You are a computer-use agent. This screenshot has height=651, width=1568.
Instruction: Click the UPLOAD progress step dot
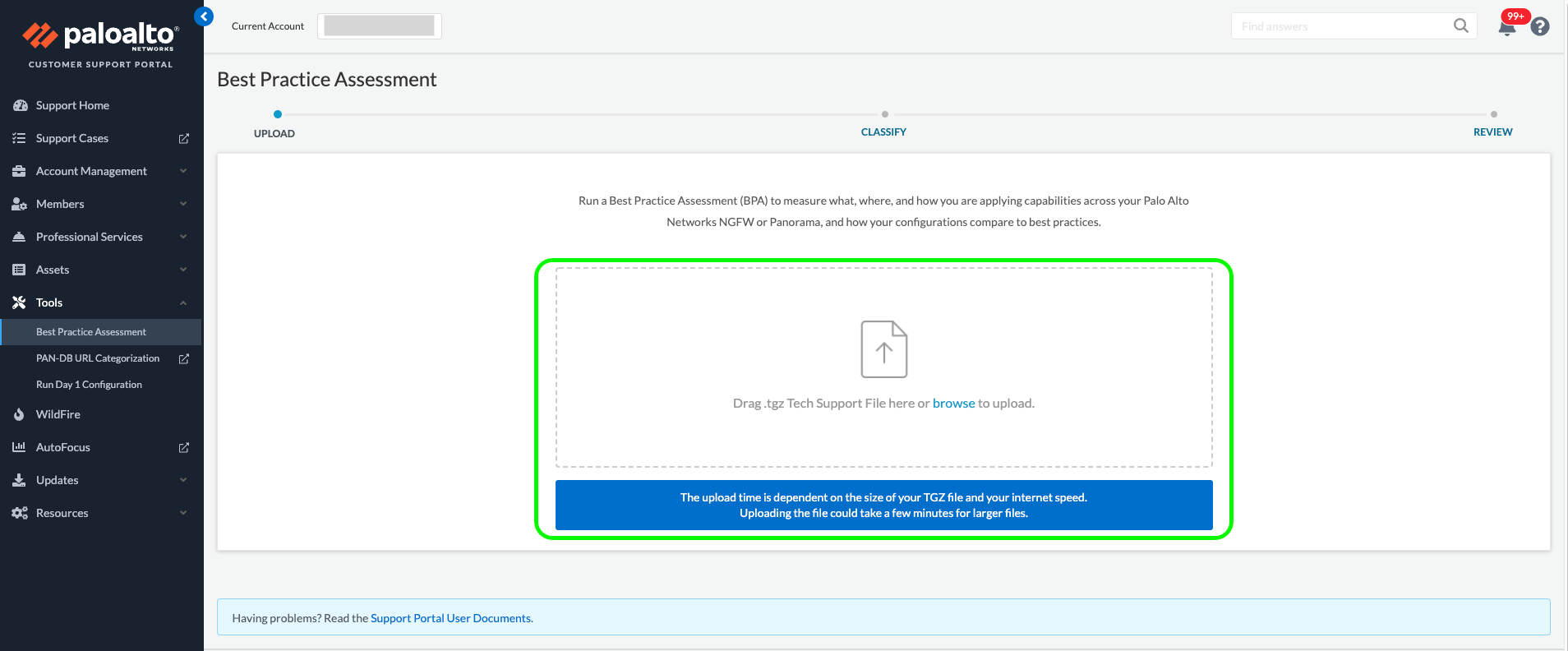[278, 114]
